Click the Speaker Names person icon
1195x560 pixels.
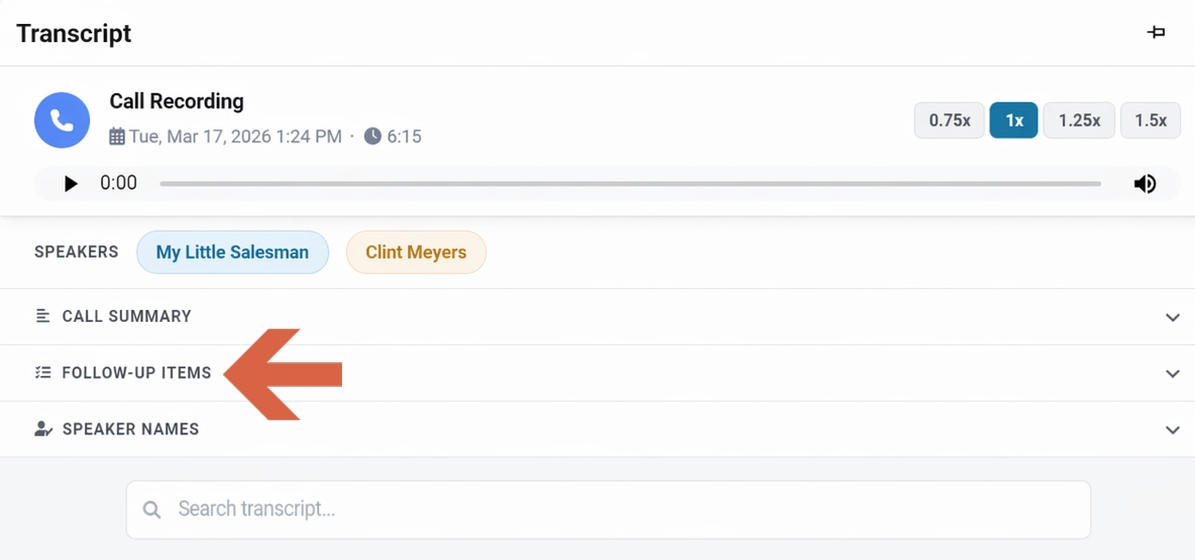pos(43,429)
